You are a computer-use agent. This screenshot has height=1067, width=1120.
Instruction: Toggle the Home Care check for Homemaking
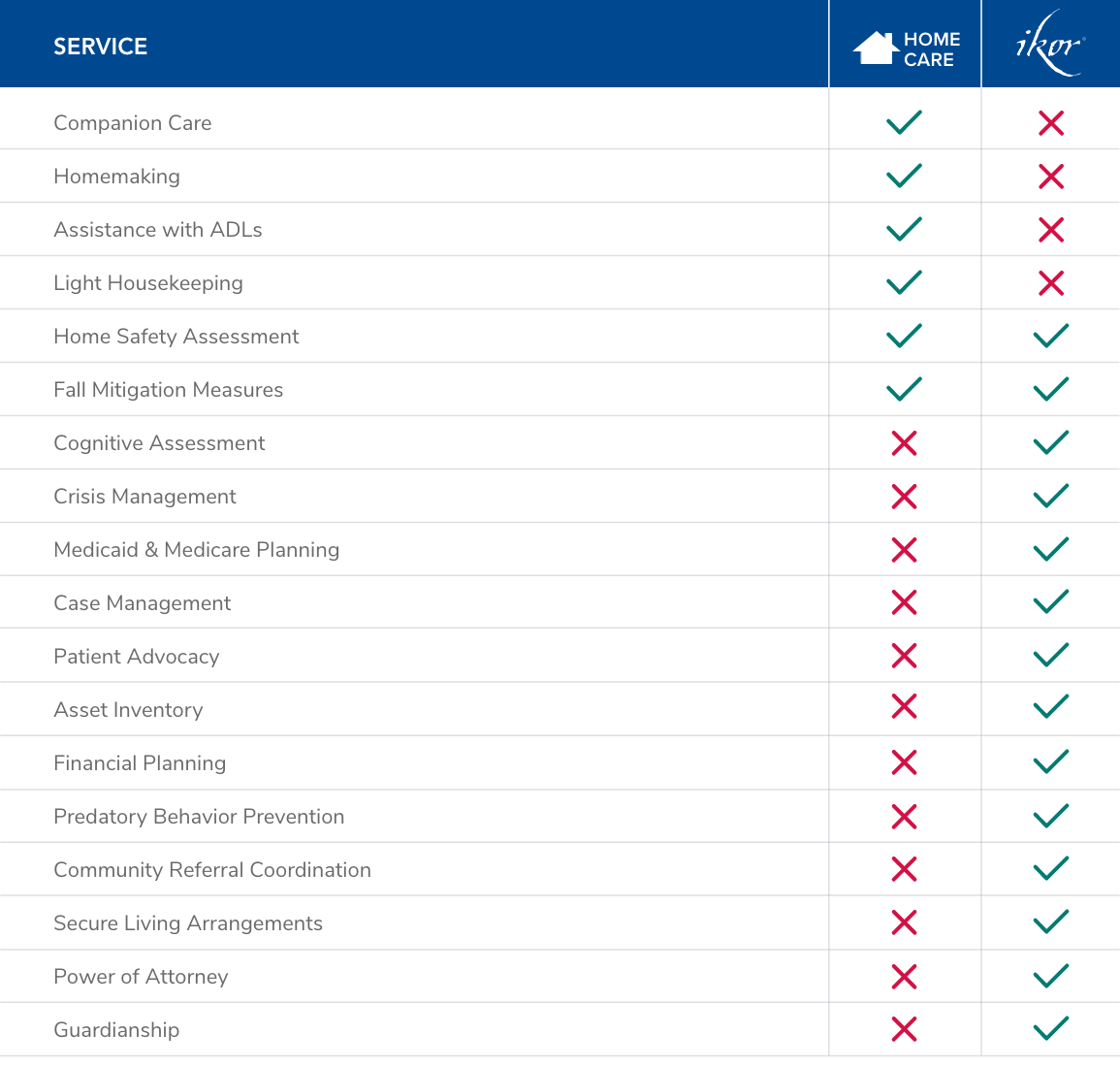coord(904,176)
